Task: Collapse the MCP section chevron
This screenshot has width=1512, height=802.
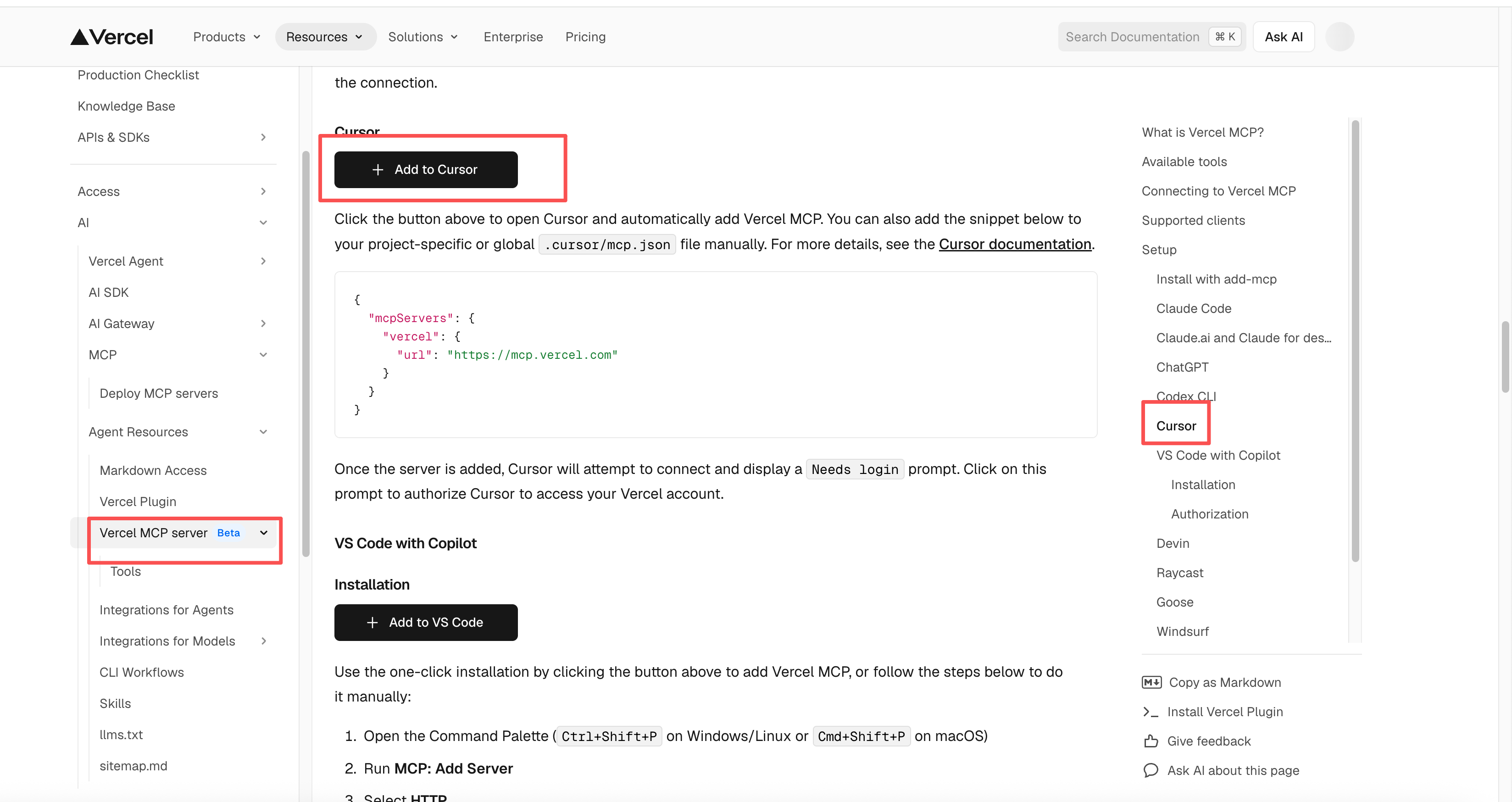Action: coord(263,355)
